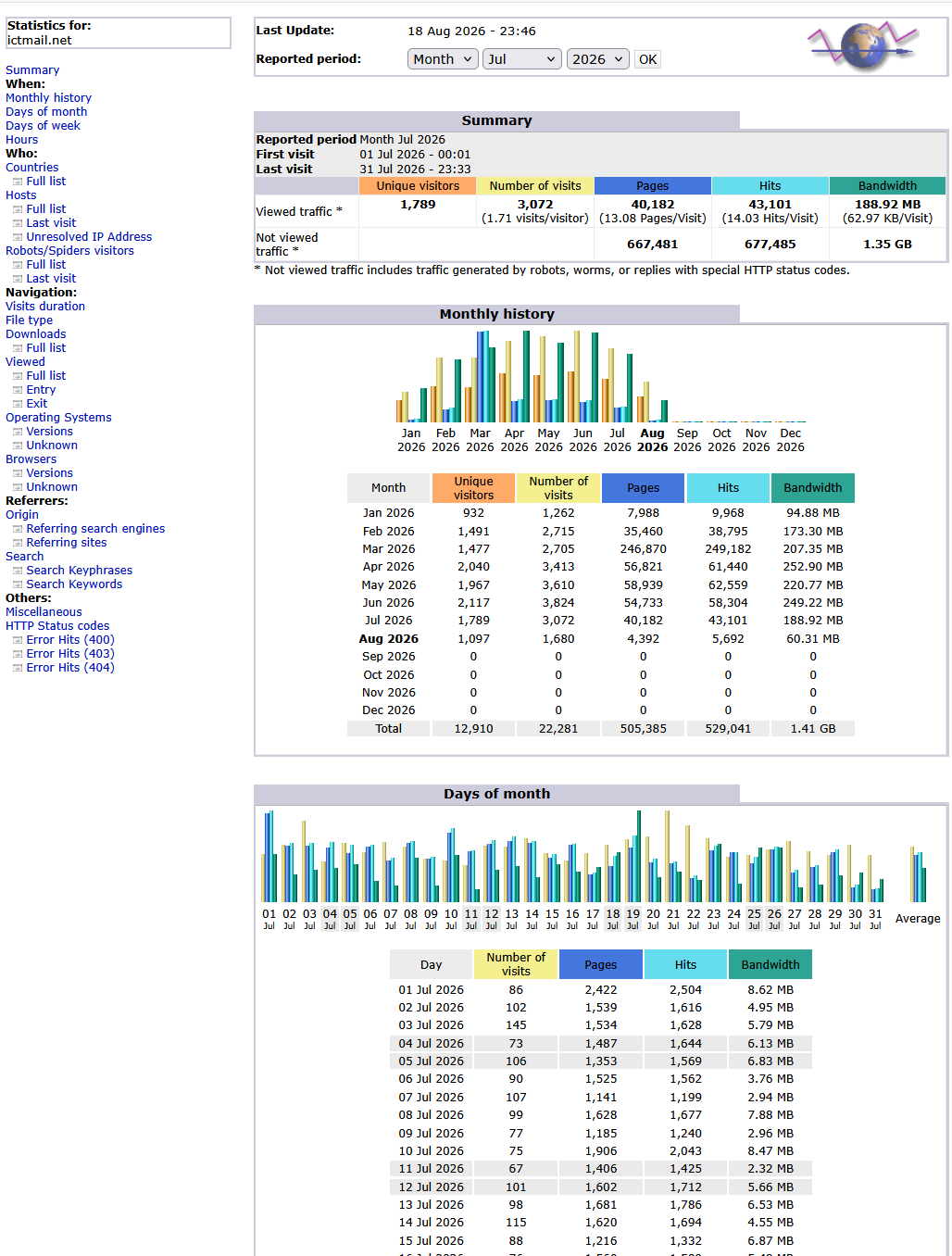Open HTTP Status codes link
This screenshot has width=952, height=1256.
coord(57,626)
